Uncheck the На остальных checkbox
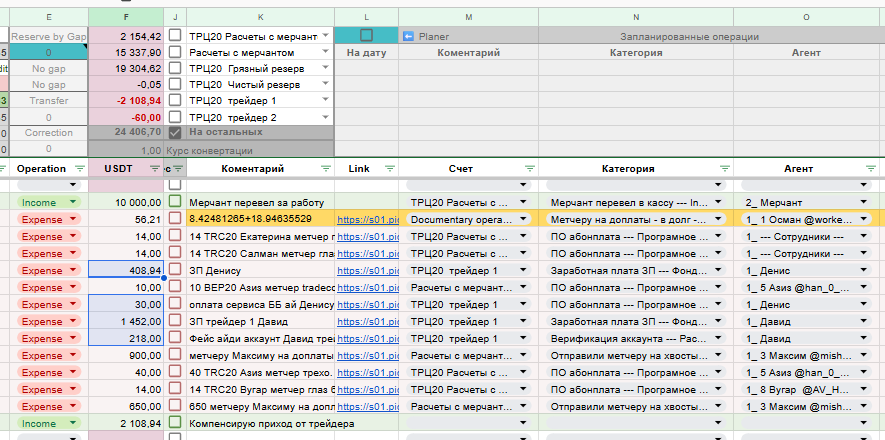 tap(175, 133)
